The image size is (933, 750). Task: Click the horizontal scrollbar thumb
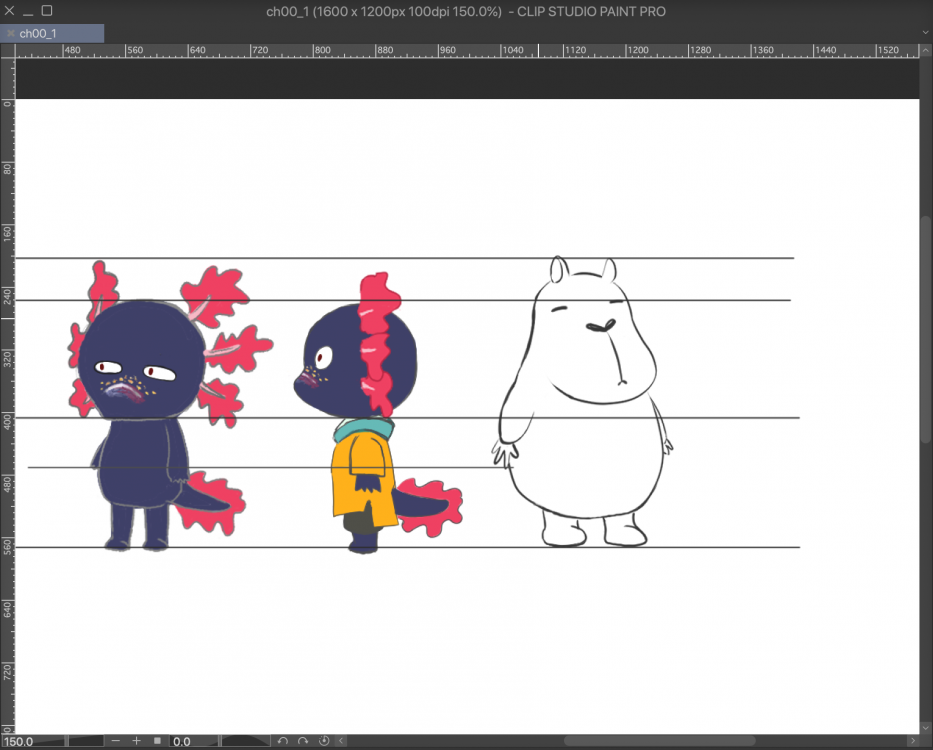click(x=659, y=740)
